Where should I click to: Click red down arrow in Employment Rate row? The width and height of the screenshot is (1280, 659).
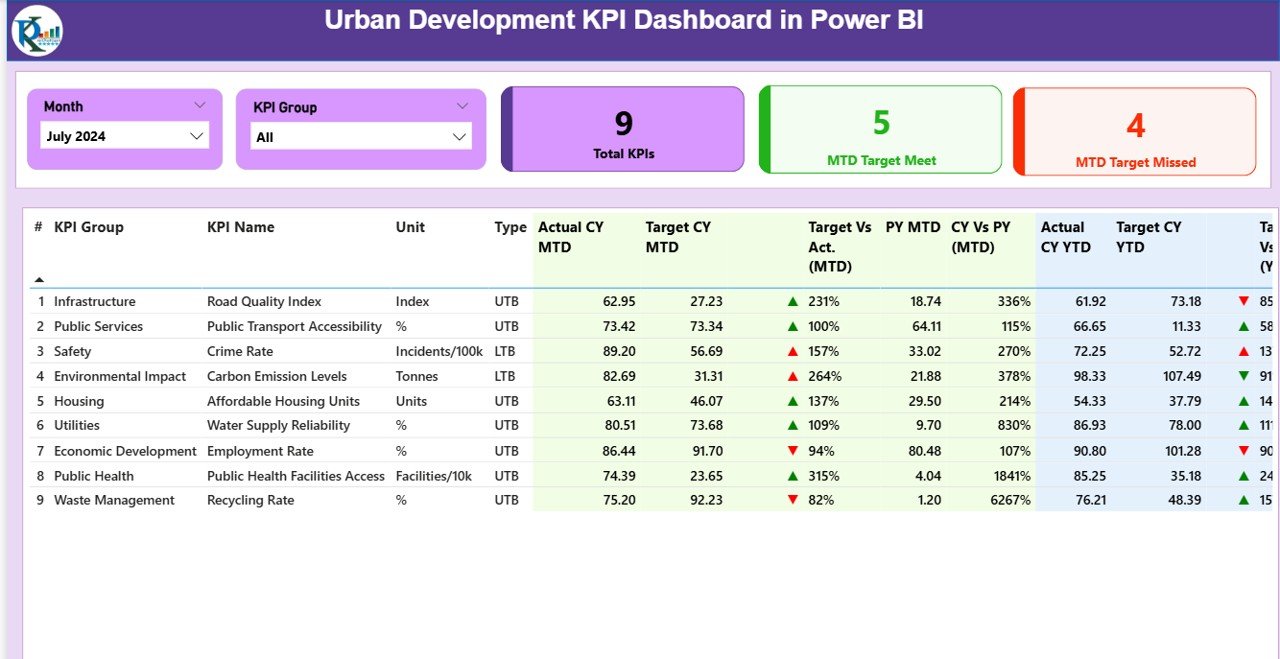pos(793,451)
